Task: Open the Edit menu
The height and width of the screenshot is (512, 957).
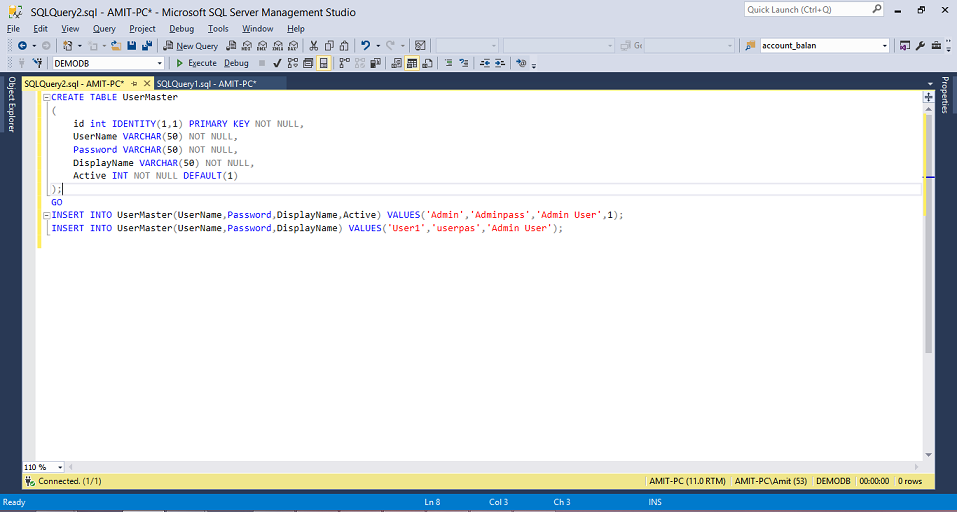Action: pos(40,29)
